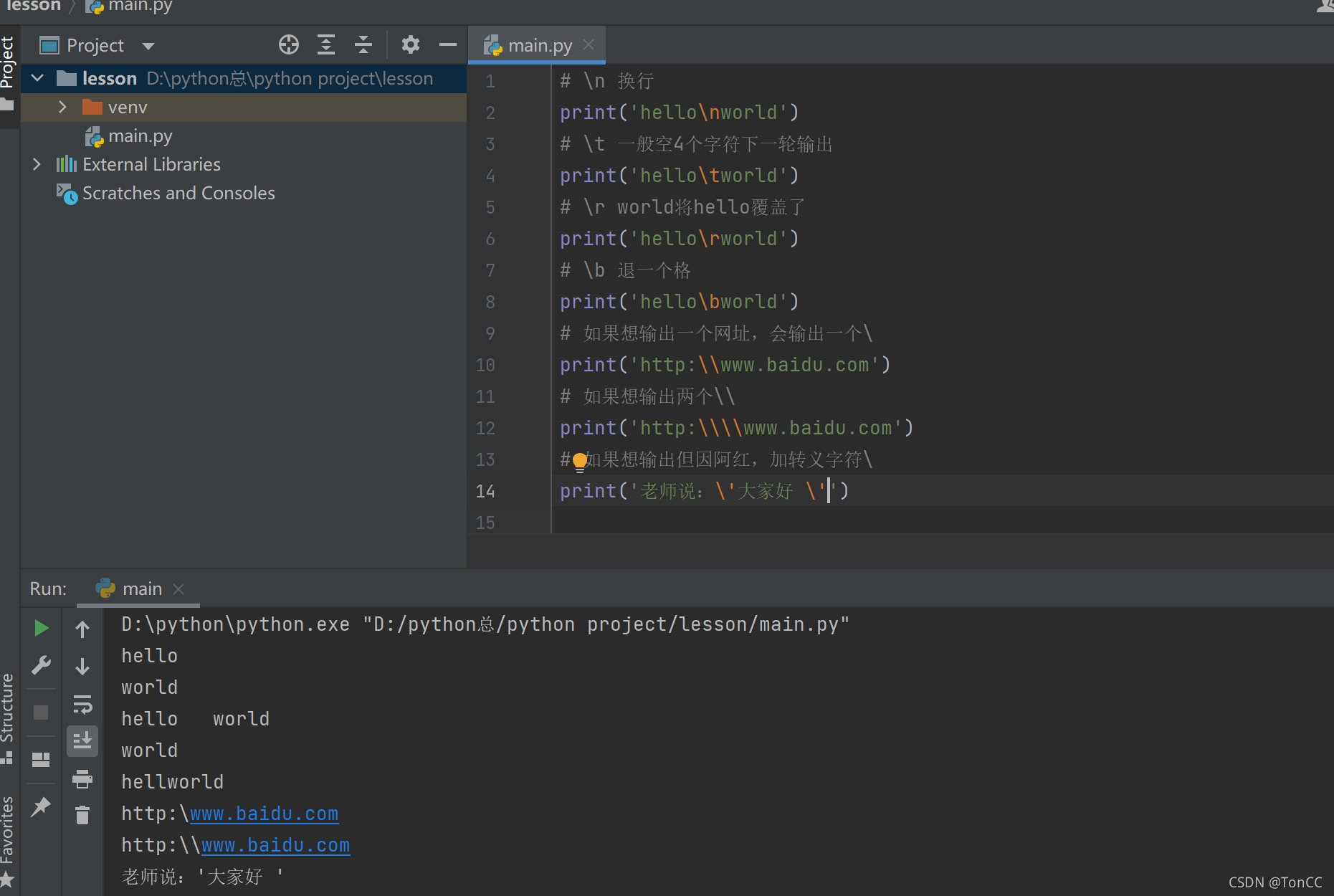Screen dimensions: 1334x896
Task: Rerun main with the green play icon
Action: pyautogui.click(x=42, y=628)
